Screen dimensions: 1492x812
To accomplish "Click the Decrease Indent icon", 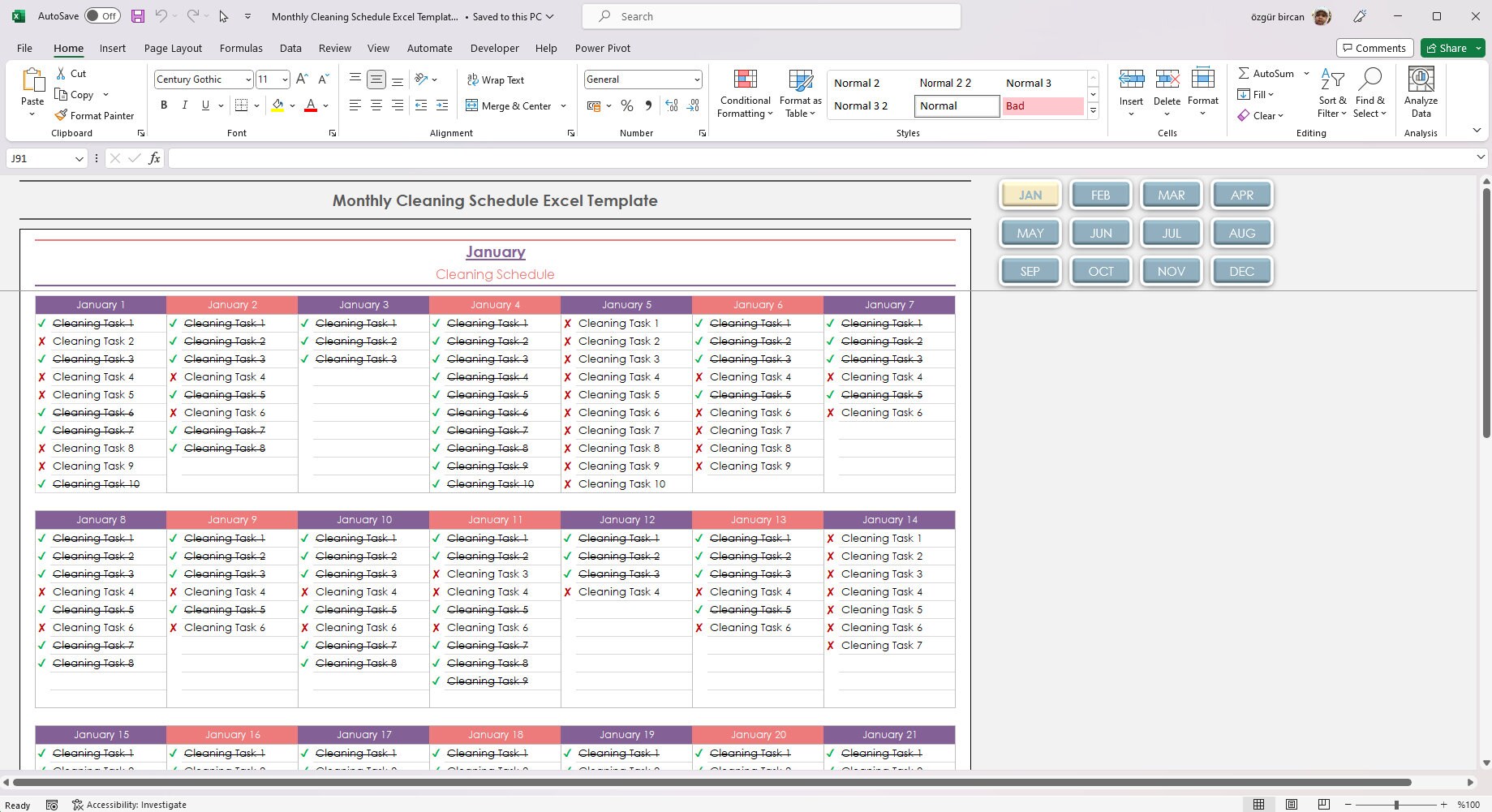I will (420, 105).
